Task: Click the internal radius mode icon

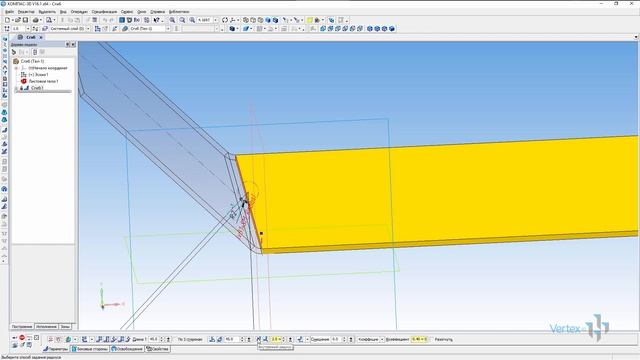Action: [x=258, y=339]
